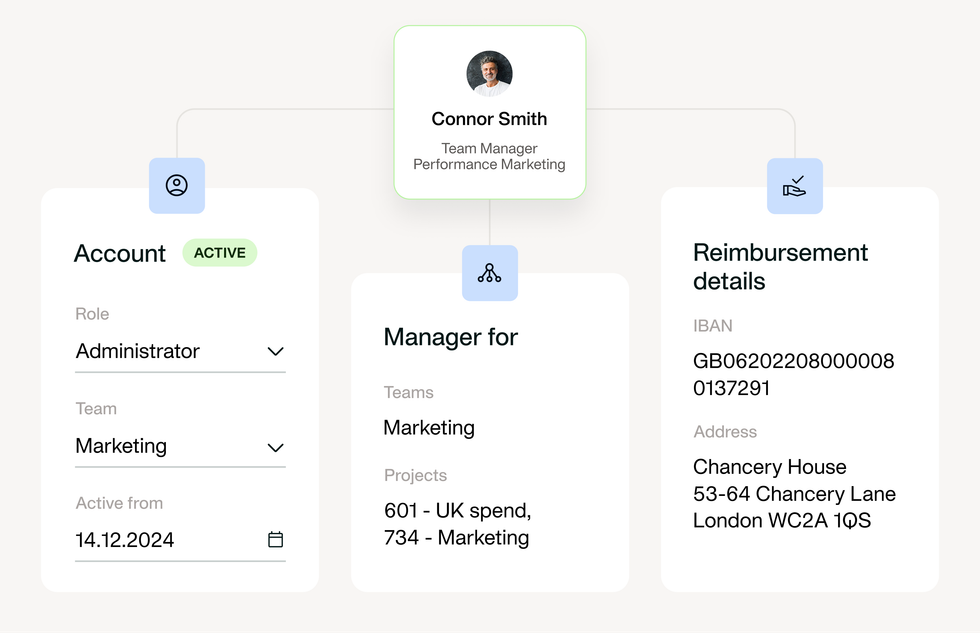The width and height of the screenshot is (980, 633).
Task: Click the Chancery House address text
Action: (x=769, y=467)
